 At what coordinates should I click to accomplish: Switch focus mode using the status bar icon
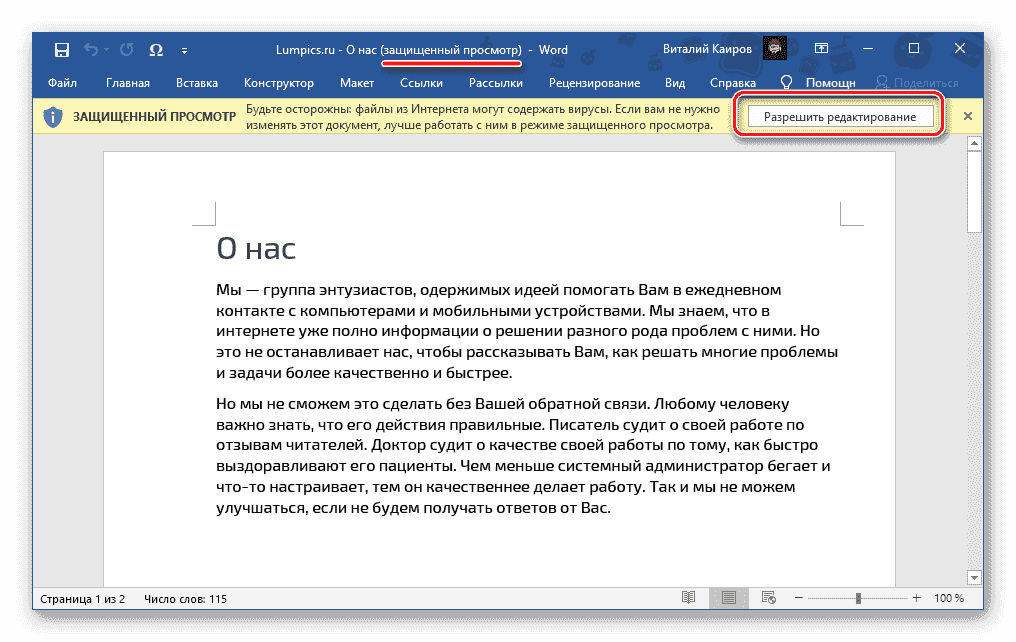768,598
